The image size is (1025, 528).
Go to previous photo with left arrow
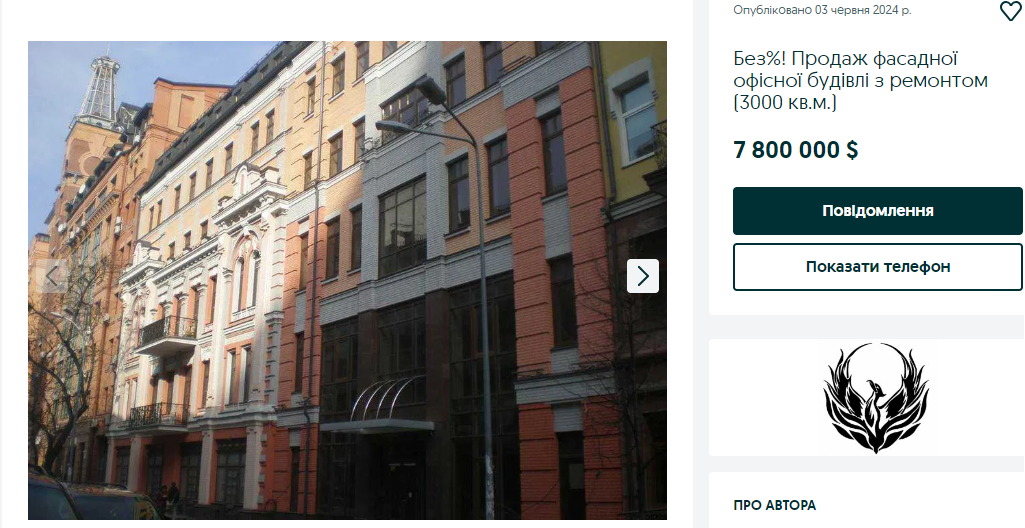coord(52,276)
